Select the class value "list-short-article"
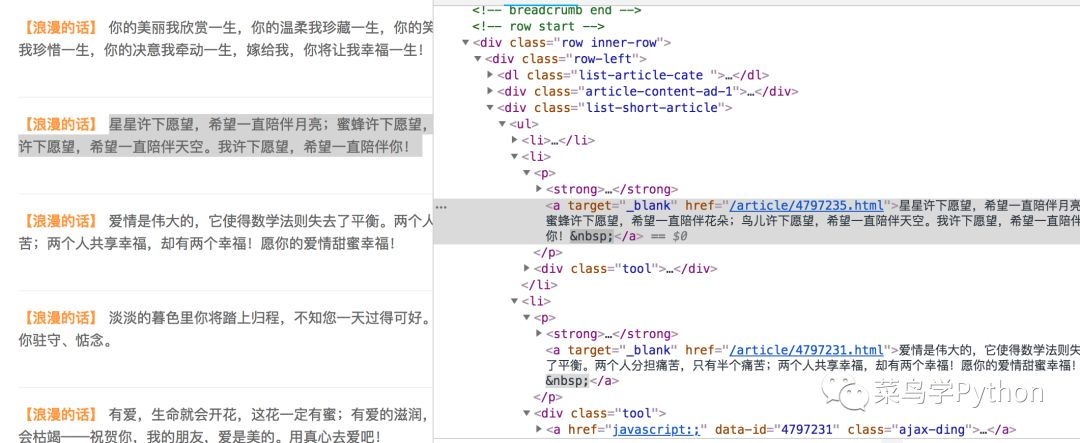 coord(650,107)
